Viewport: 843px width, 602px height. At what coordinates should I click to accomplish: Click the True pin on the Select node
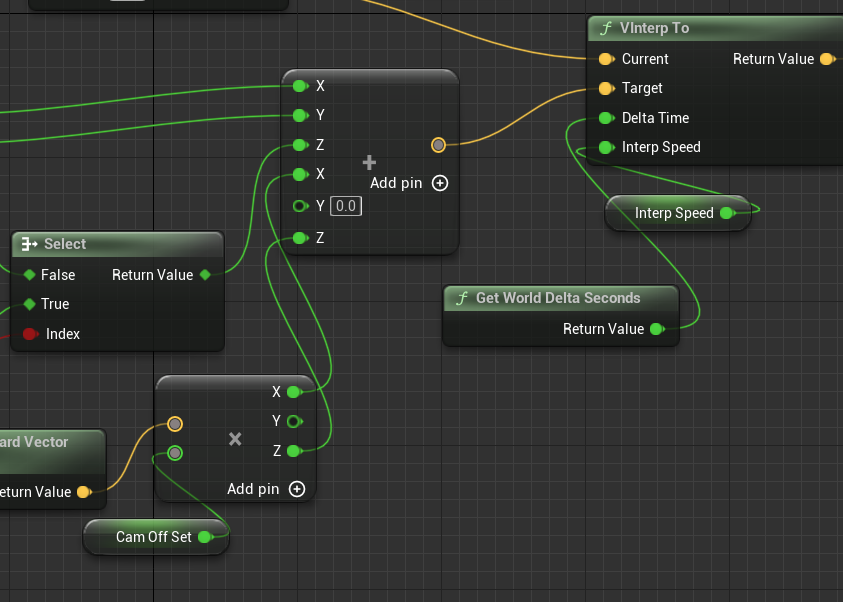tap(30, 304)
